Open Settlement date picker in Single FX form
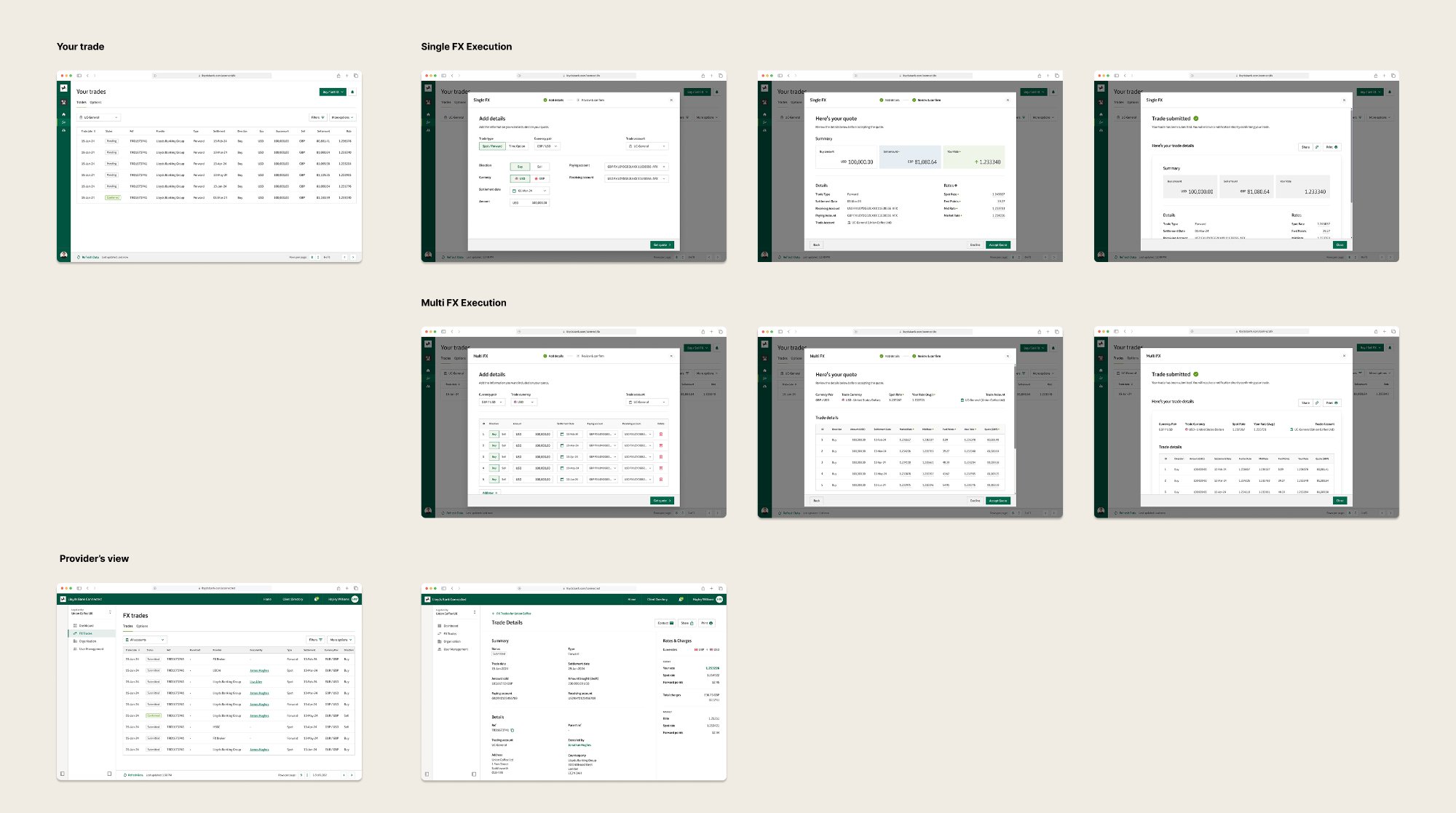Viewport: 1456px width, 813px height. tap(530, 191)
